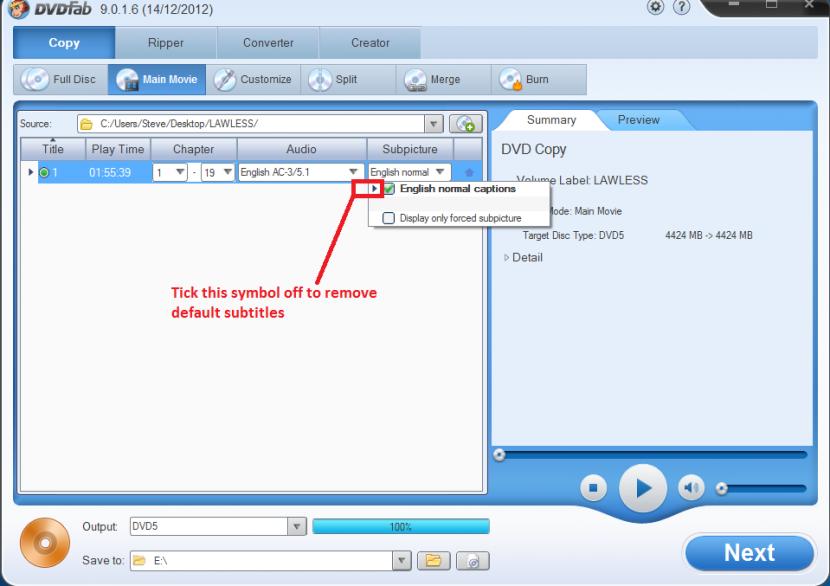Screen dimensions: 830x586
Task: Open the Preview tab
Action: [638, 120]
